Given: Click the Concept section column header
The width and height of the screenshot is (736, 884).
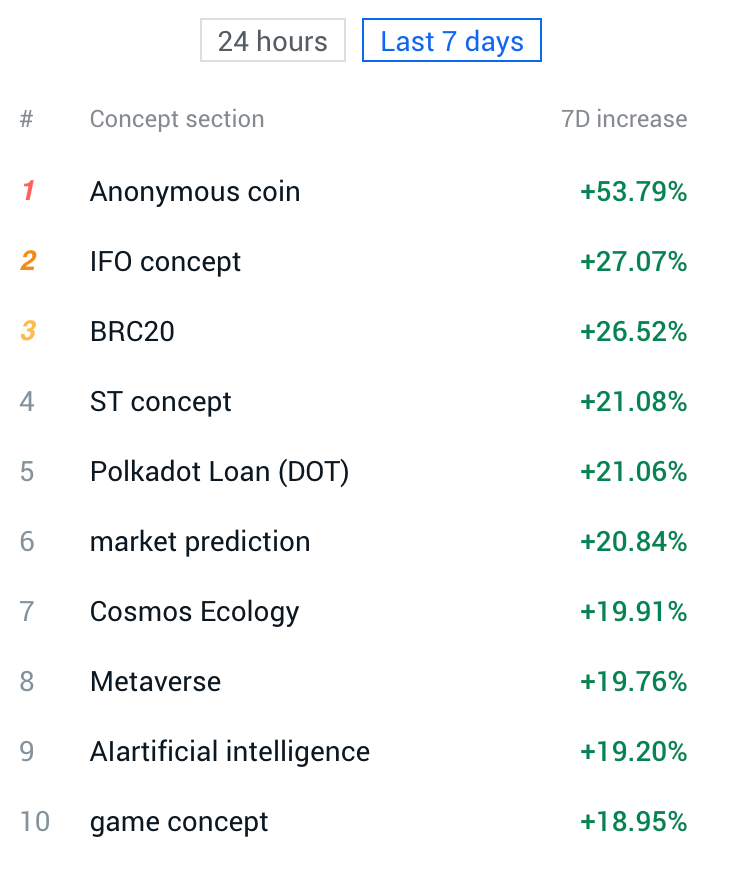Looking at the screenshot, I should (177, 119).
